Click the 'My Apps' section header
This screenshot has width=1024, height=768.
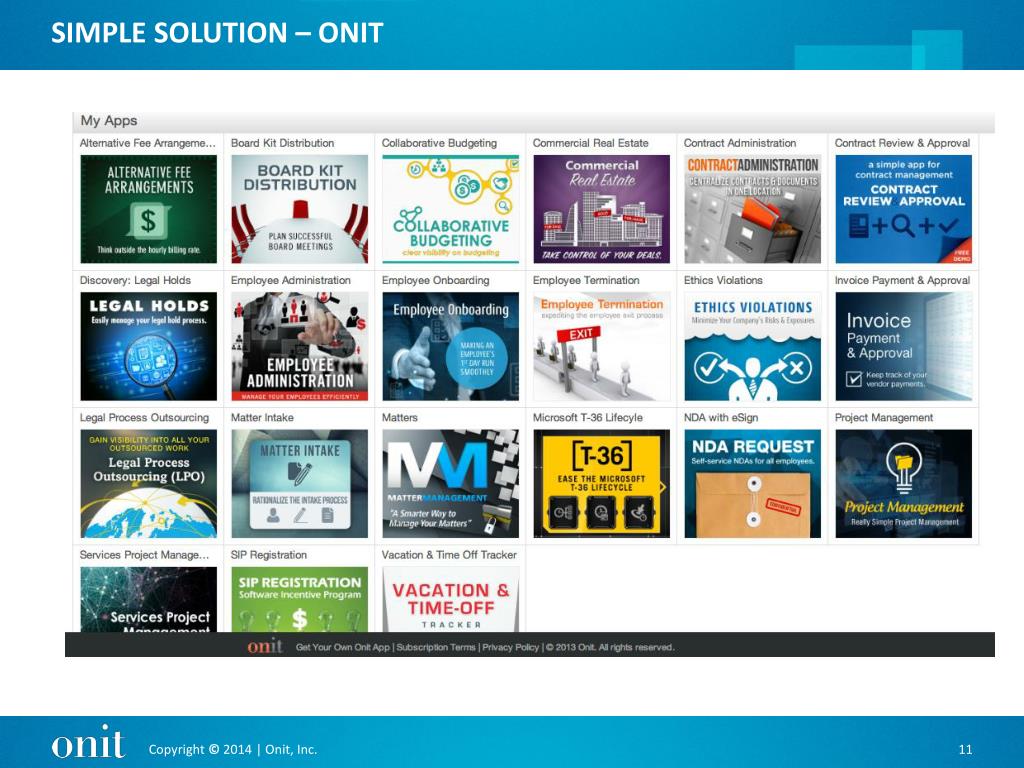(108, 121)
